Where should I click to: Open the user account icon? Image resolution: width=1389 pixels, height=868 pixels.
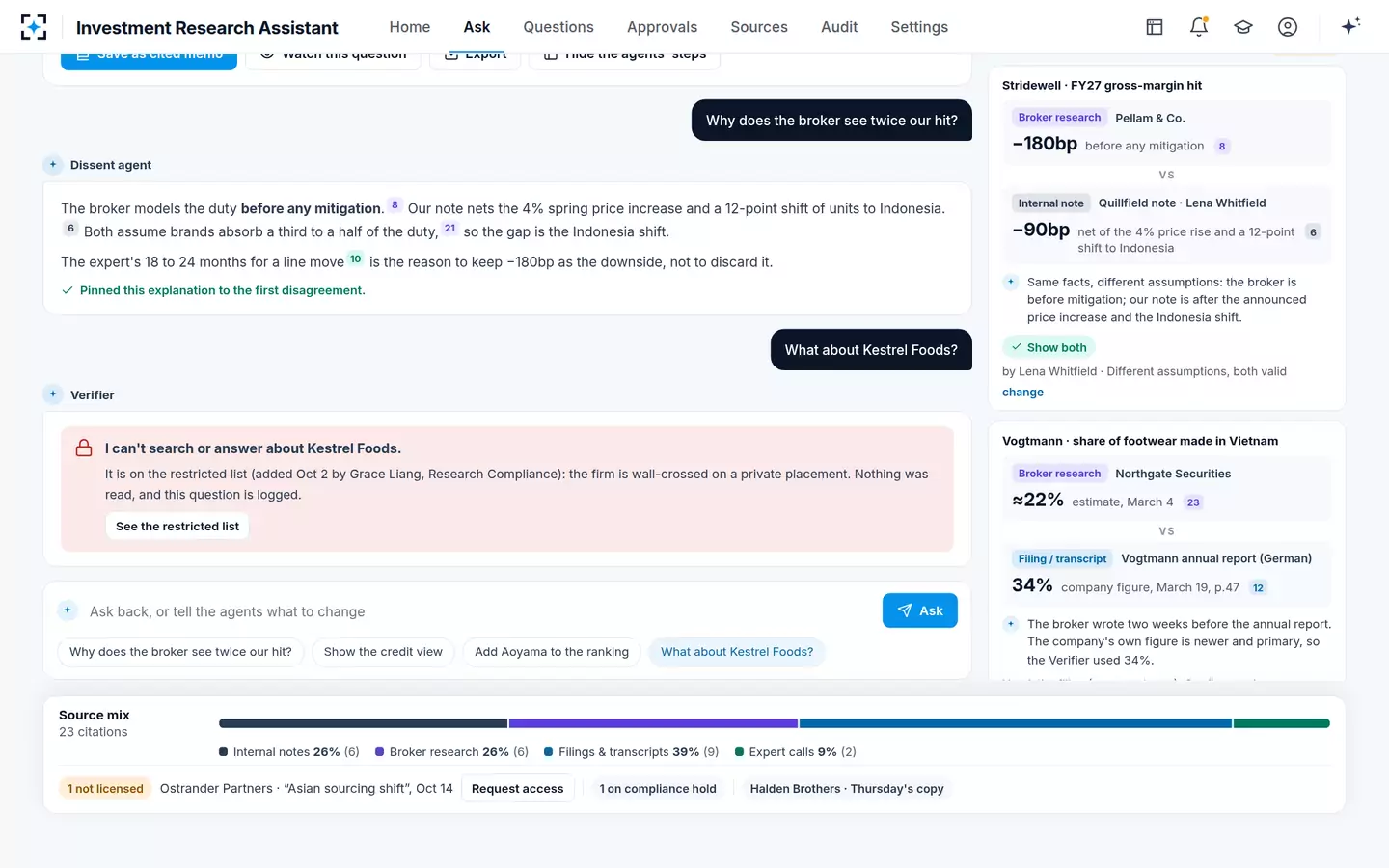tap(1288, 27)
